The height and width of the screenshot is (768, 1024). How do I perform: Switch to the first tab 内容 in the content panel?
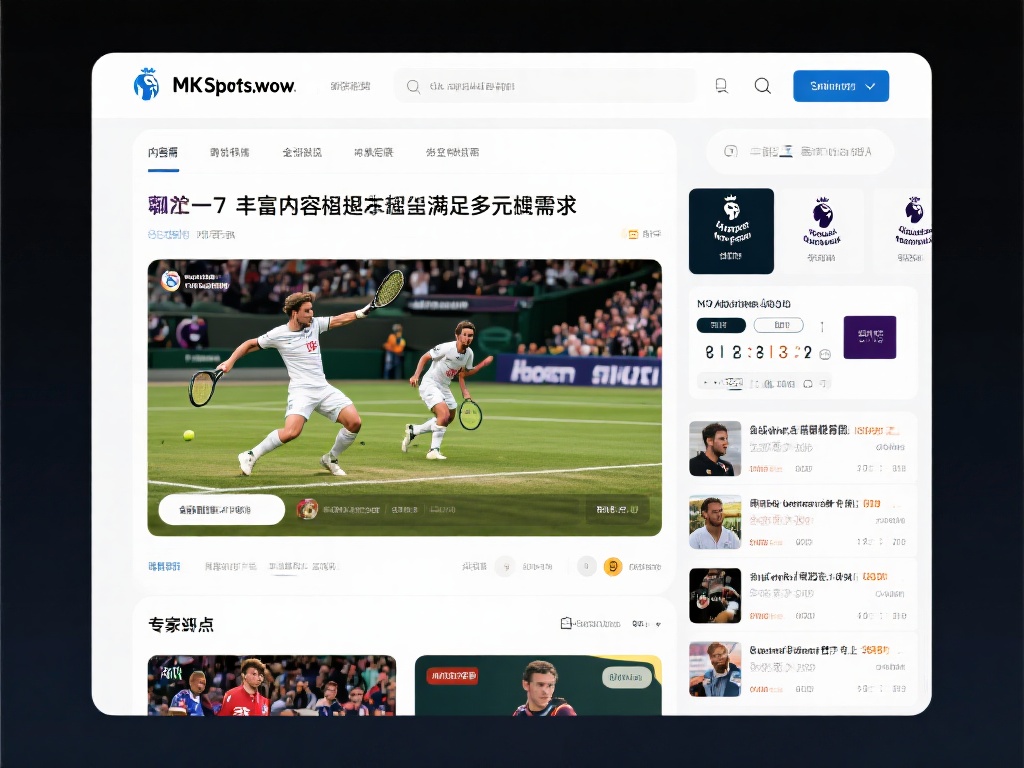pyautogui.click(x=163, y=153)
